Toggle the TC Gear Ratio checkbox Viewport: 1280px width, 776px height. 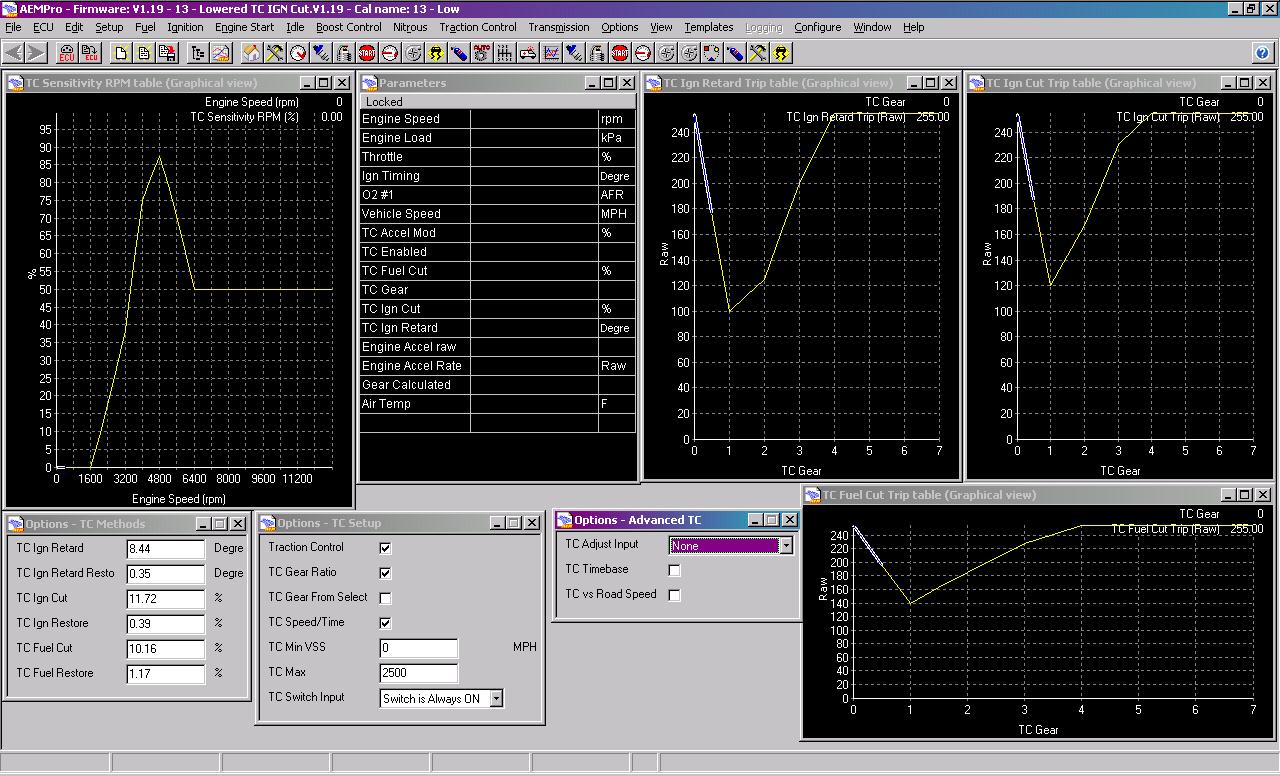coord(385,573)
